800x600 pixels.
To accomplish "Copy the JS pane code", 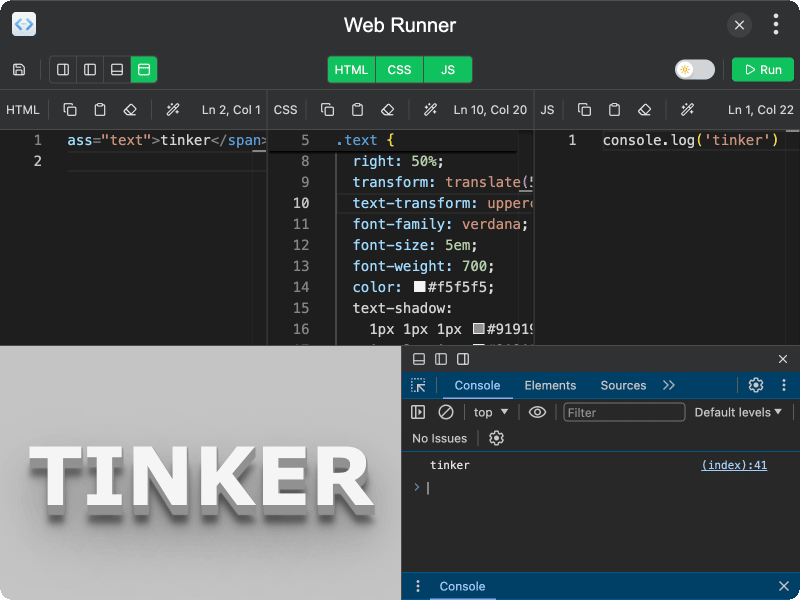I will click(584, 110).
